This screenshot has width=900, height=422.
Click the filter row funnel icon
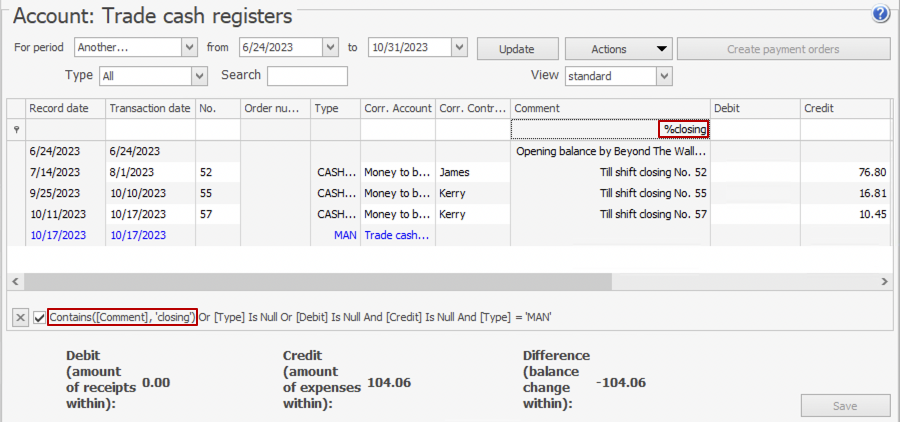(x=14, y=129)
